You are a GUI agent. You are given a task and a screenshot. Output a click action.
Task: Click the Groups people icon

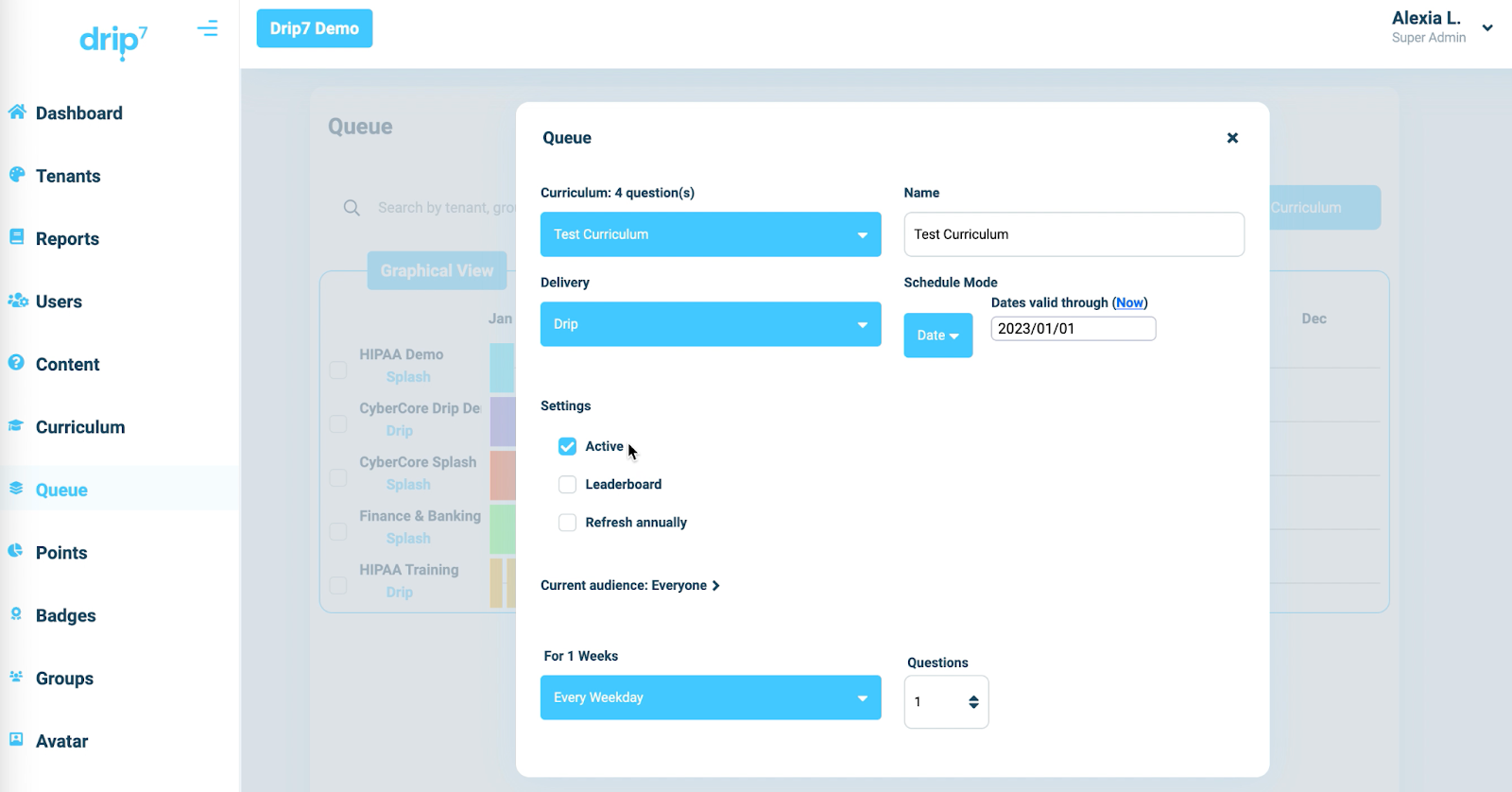click(x=16, y=678)
